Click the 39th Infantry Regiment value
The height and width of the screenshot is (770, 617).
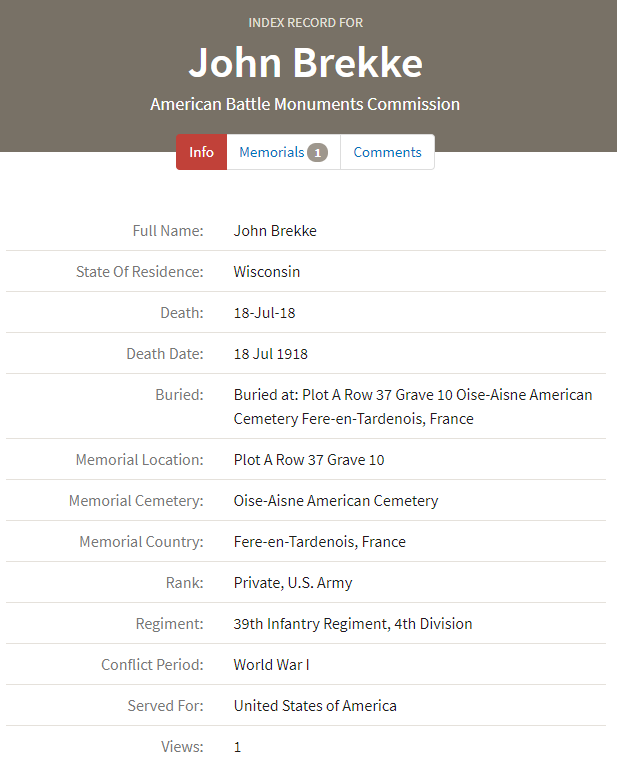click(x=353, y=624)
